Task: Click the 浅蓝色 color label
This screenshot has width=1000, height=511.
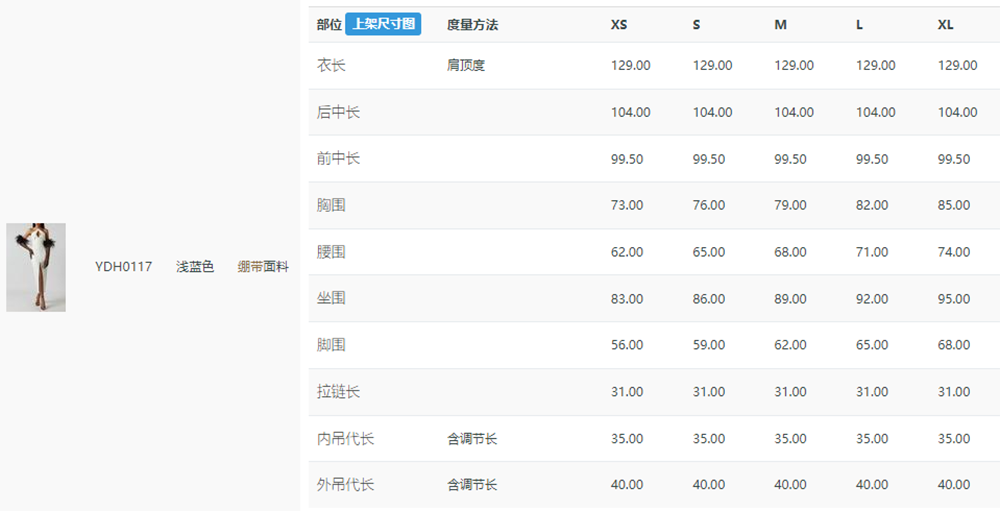Action: click(195, 267)
